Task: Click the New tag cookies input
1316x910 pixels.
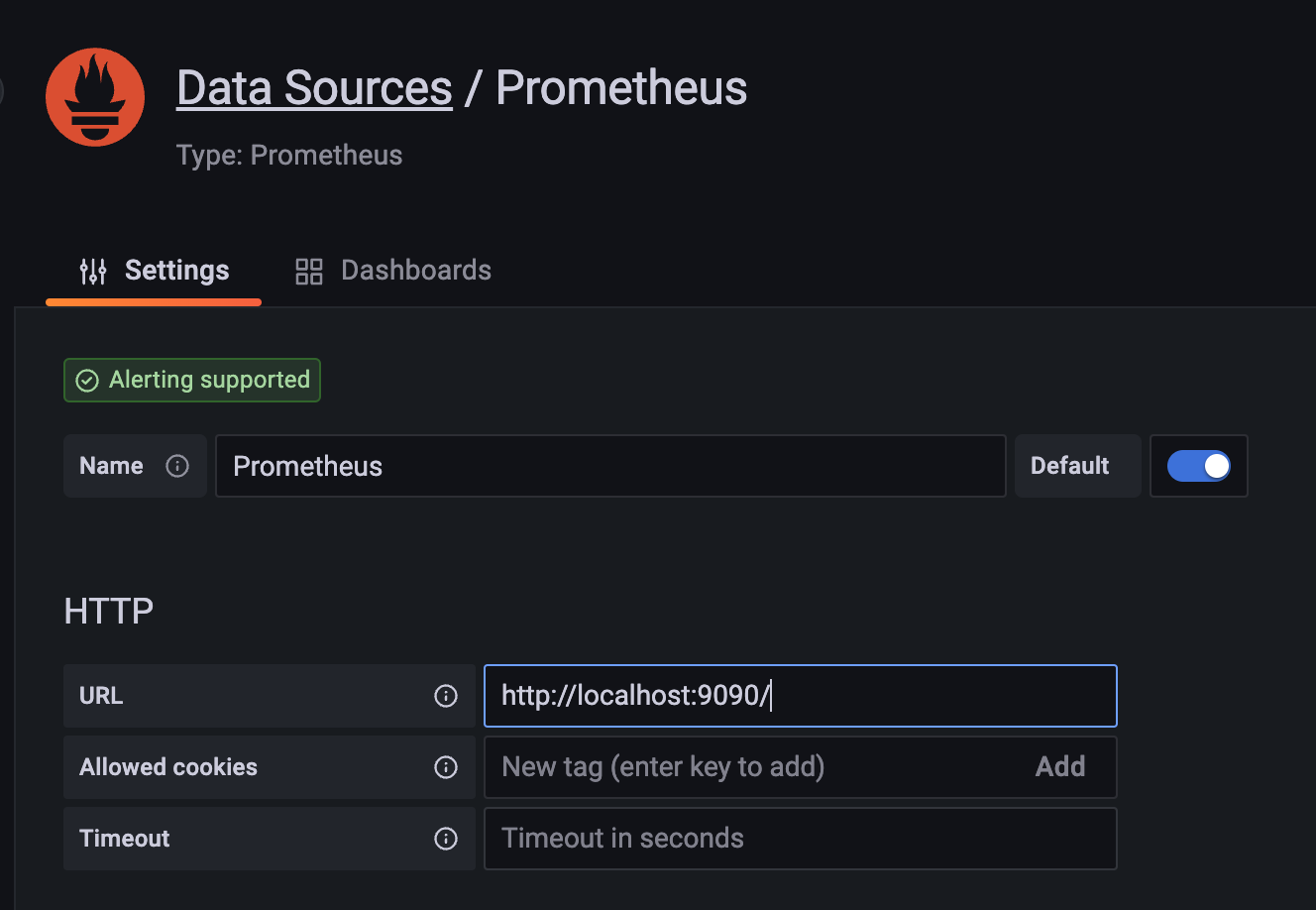Action: [x=753, y=766]
